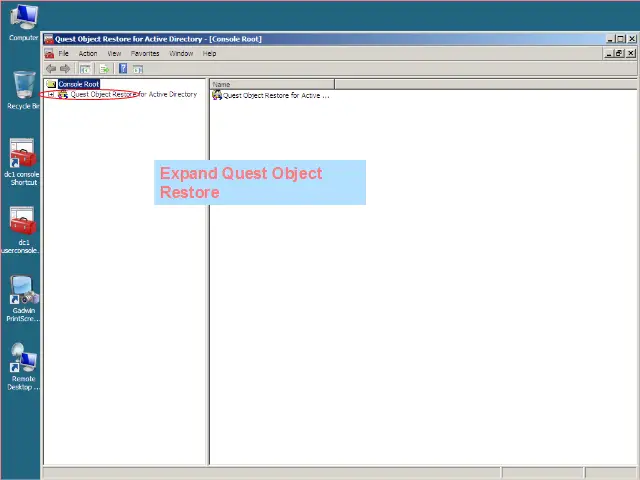Screen dimensions: 640x480
Task: Open the Action menu
Action: tap(88, 53)
